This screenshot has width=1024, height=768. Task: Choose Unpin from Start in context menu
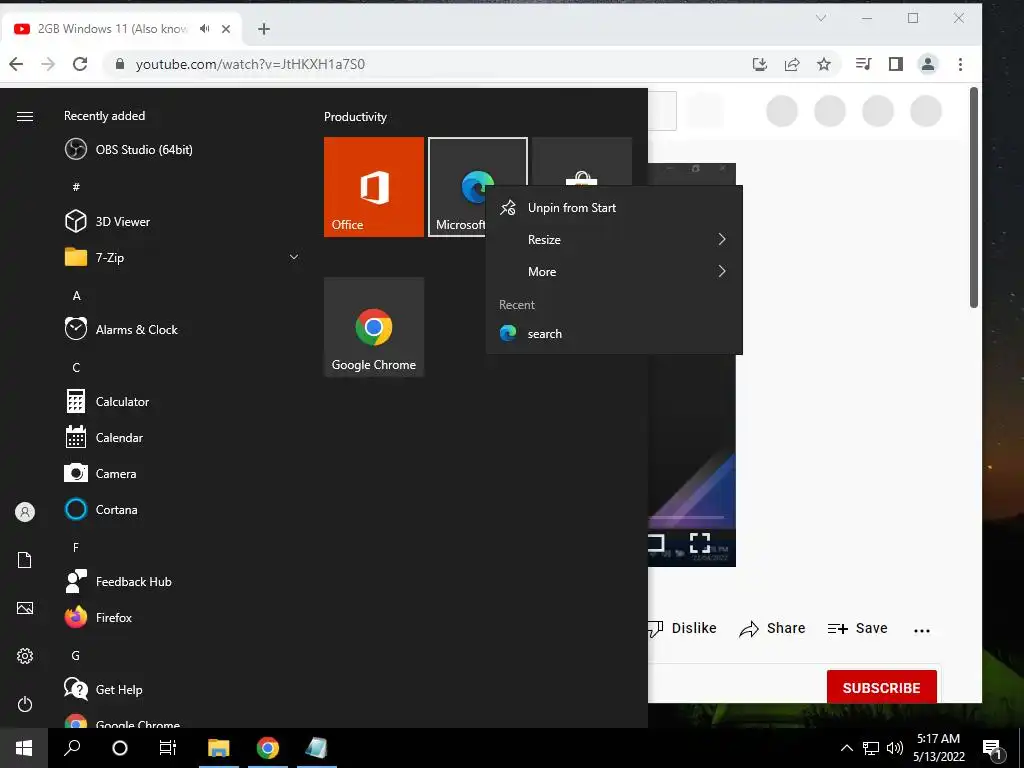point(614,208)
